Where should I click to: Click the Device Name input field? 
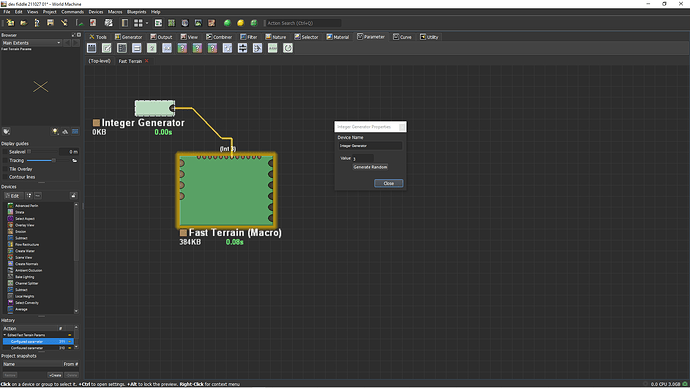coord(370,146)
